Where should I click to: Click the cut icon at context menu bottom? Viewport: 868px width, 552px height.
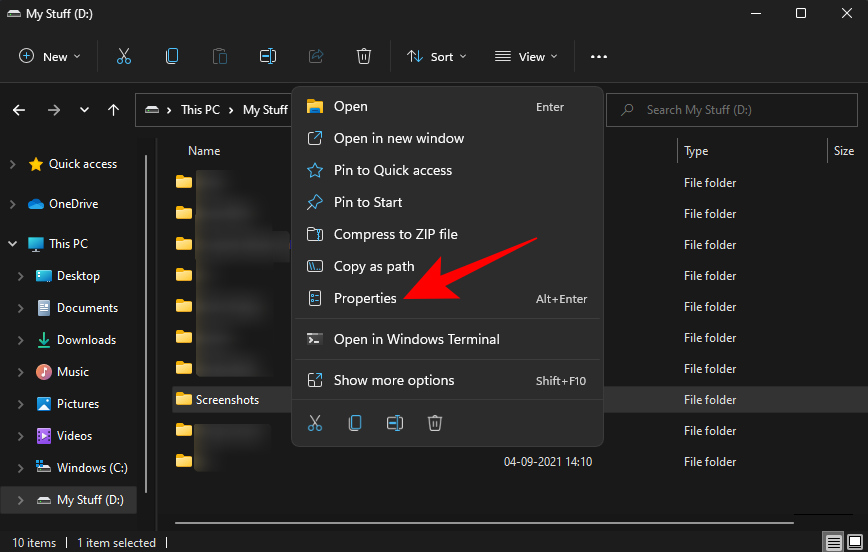pos(315,423)
